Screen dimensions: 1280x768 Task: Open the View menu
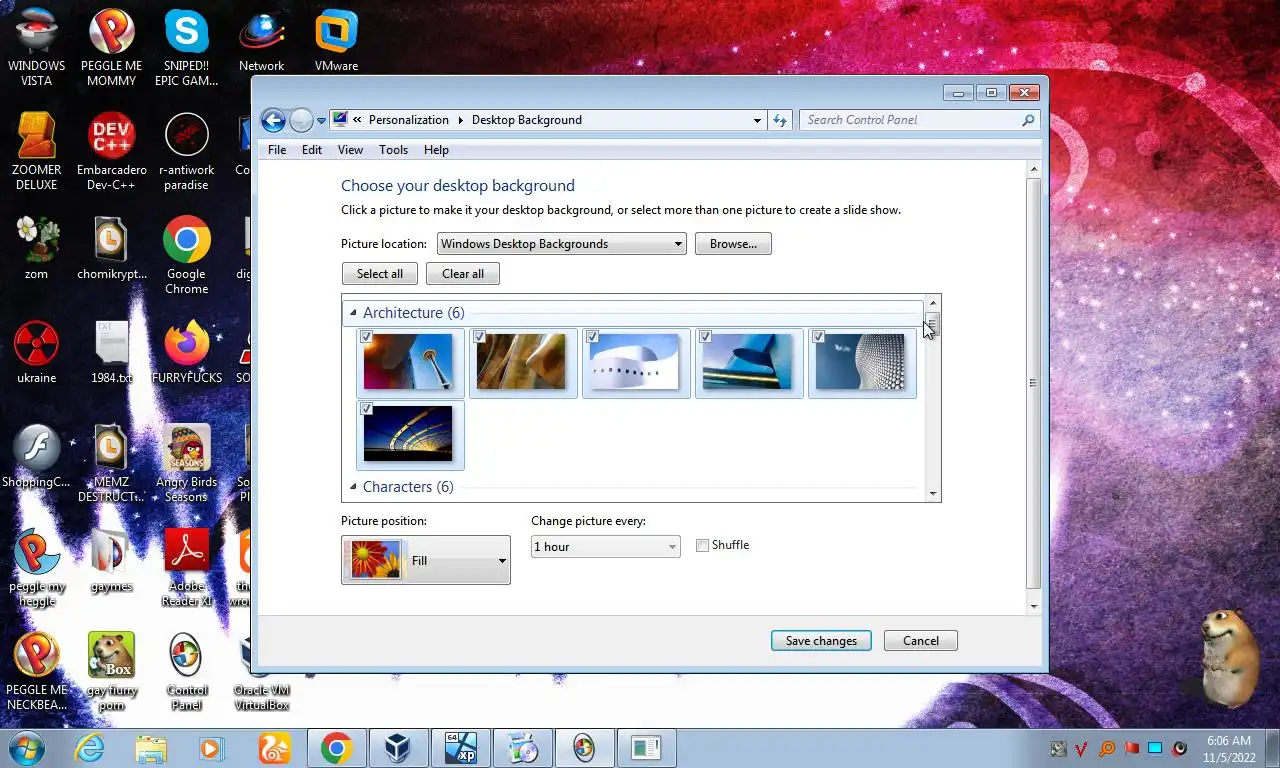[x=350, y=150]
